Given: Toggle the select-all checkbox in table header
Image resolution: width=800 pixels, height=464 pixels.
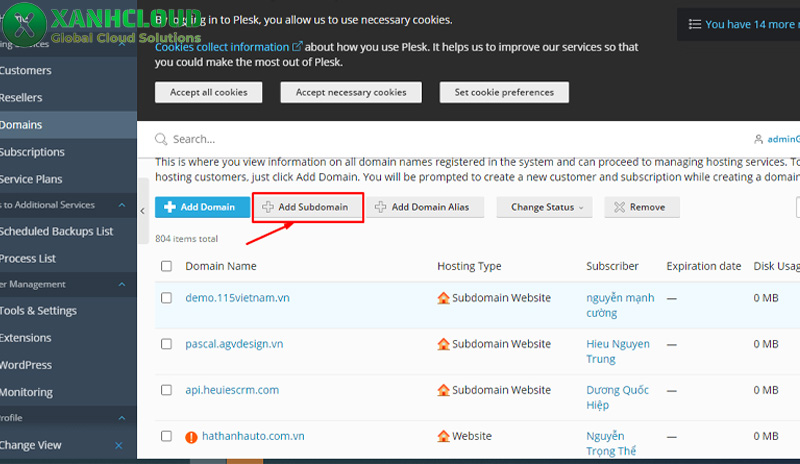Looking at the screenshot, I should coord(166,266).
